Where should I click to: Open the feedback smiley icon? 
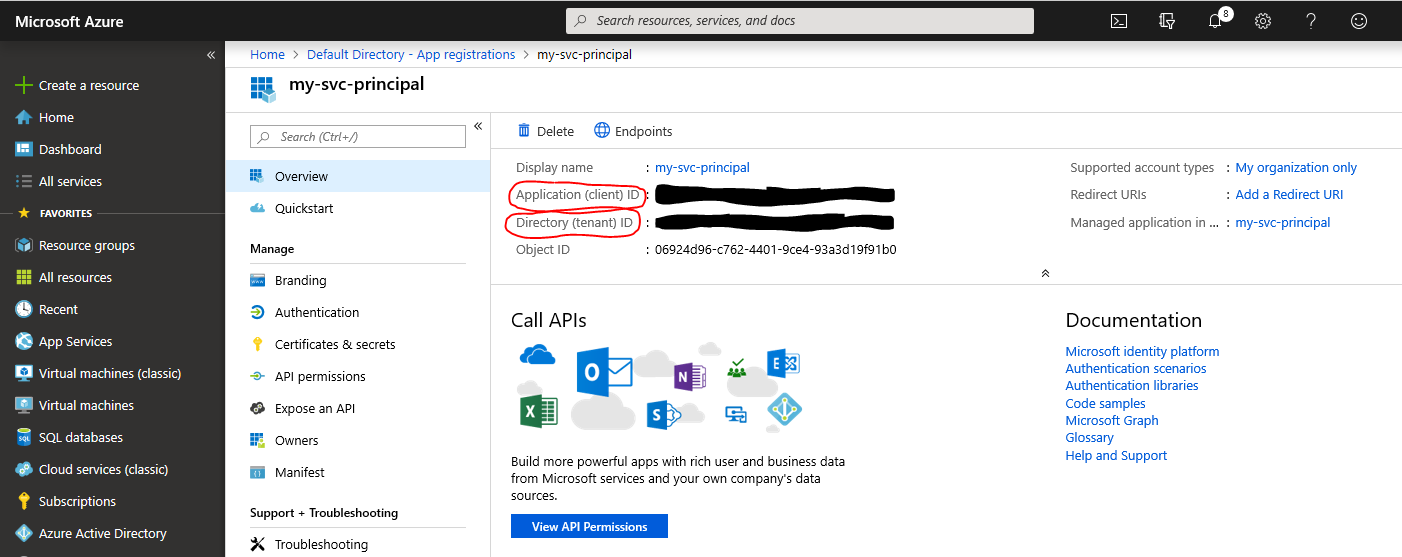click(1359, 21)
